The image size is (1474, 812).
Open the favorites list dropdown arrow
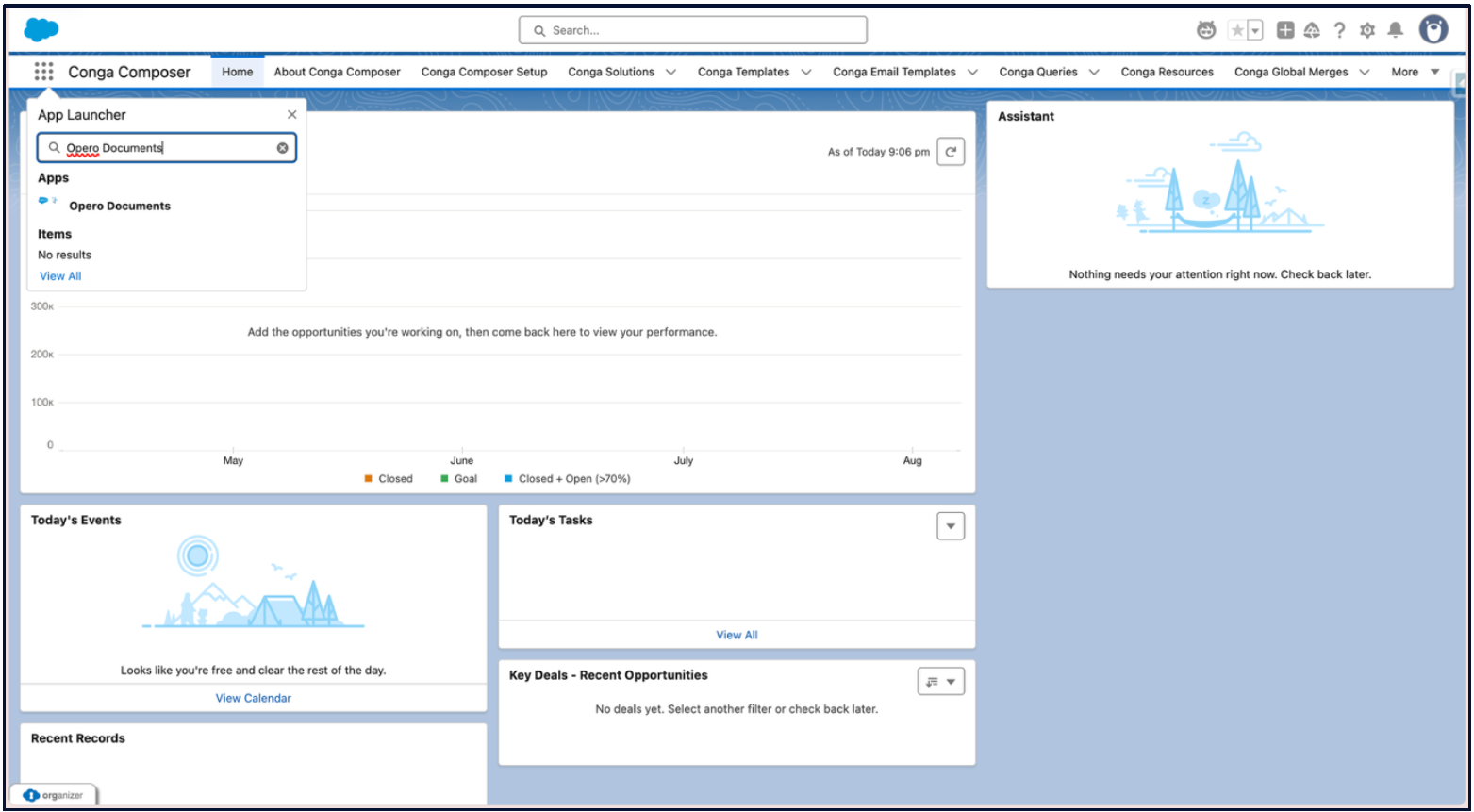pyautogui.click(x=1255, y=30)
